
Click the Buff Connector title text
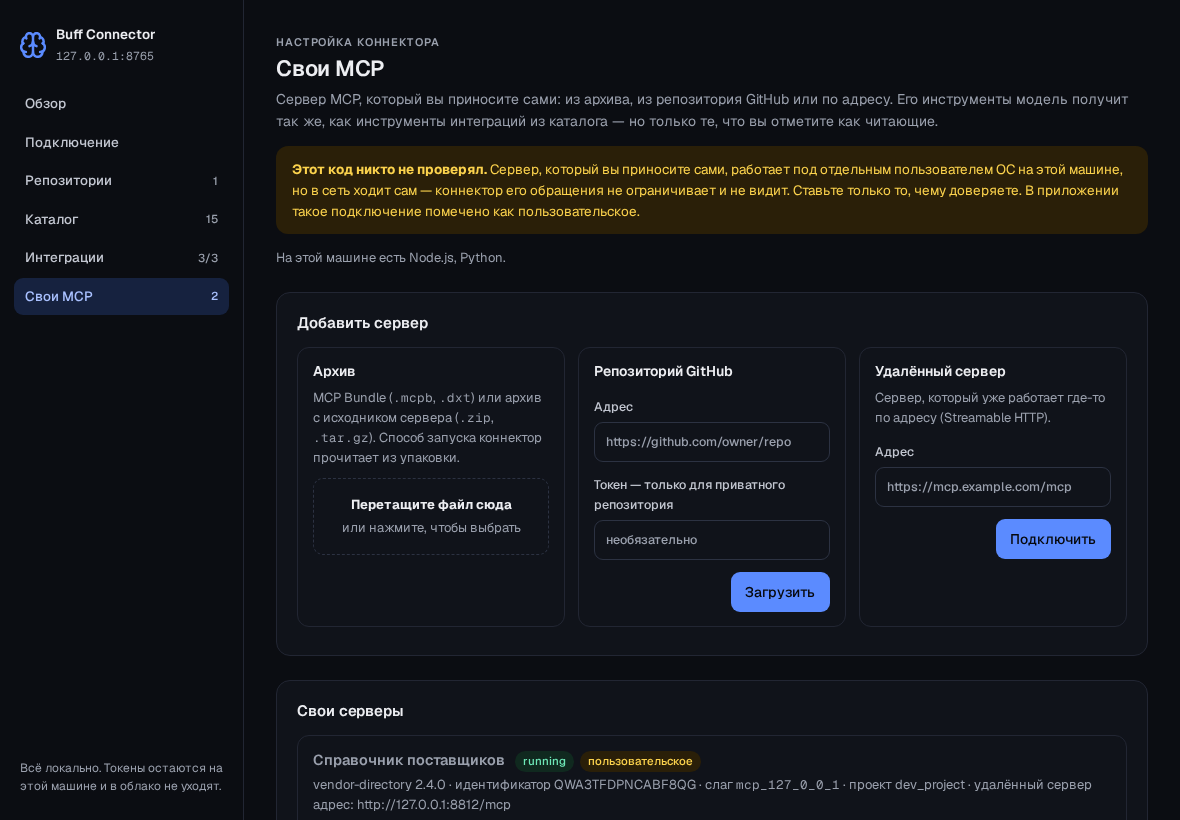[x=105, y=35]
